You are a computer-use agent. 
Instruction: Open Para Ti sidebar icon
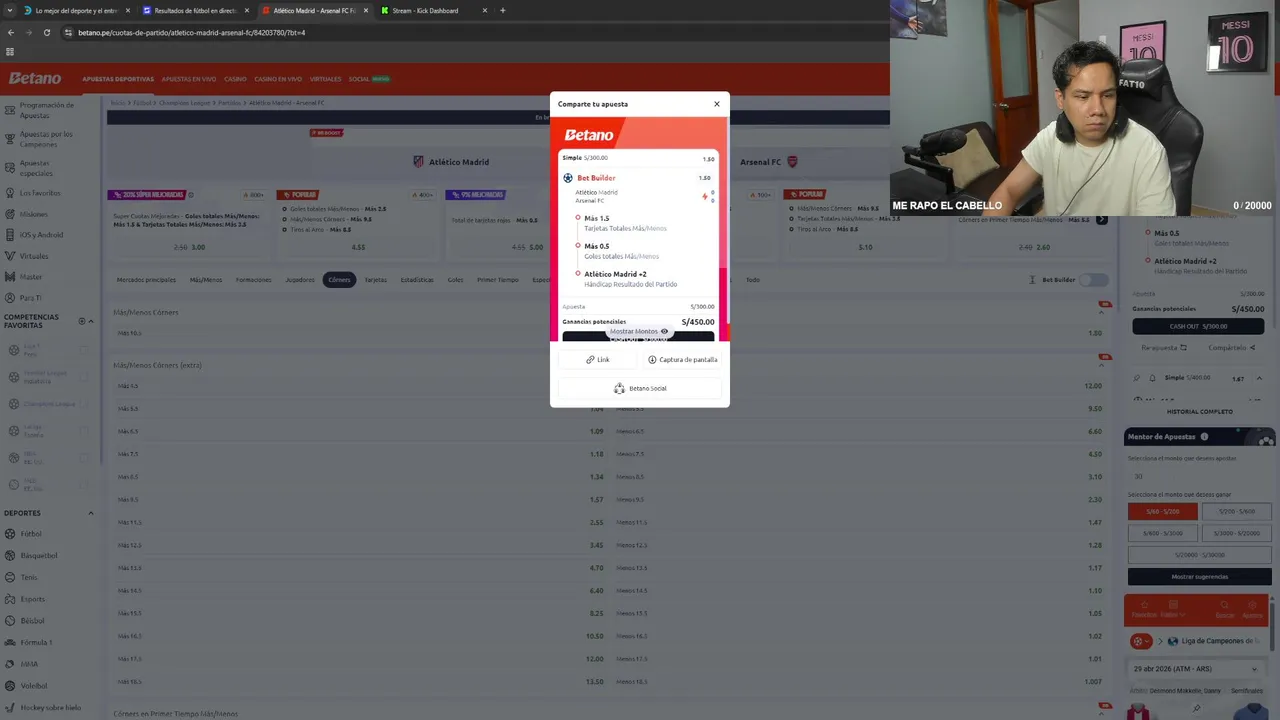pyautogui.click(x=10, y=298)
